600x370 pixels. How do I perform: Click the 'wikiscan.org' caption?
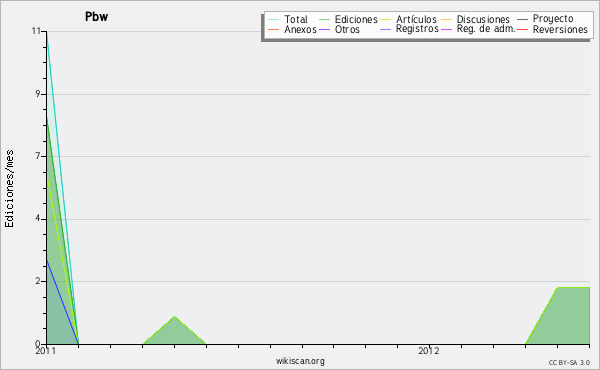tap(300, 361)
